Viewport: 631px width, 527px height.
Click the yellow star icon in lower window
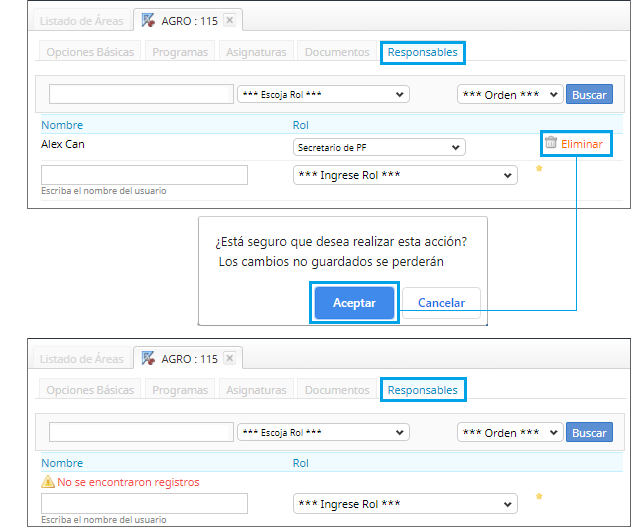coord(539,496)
